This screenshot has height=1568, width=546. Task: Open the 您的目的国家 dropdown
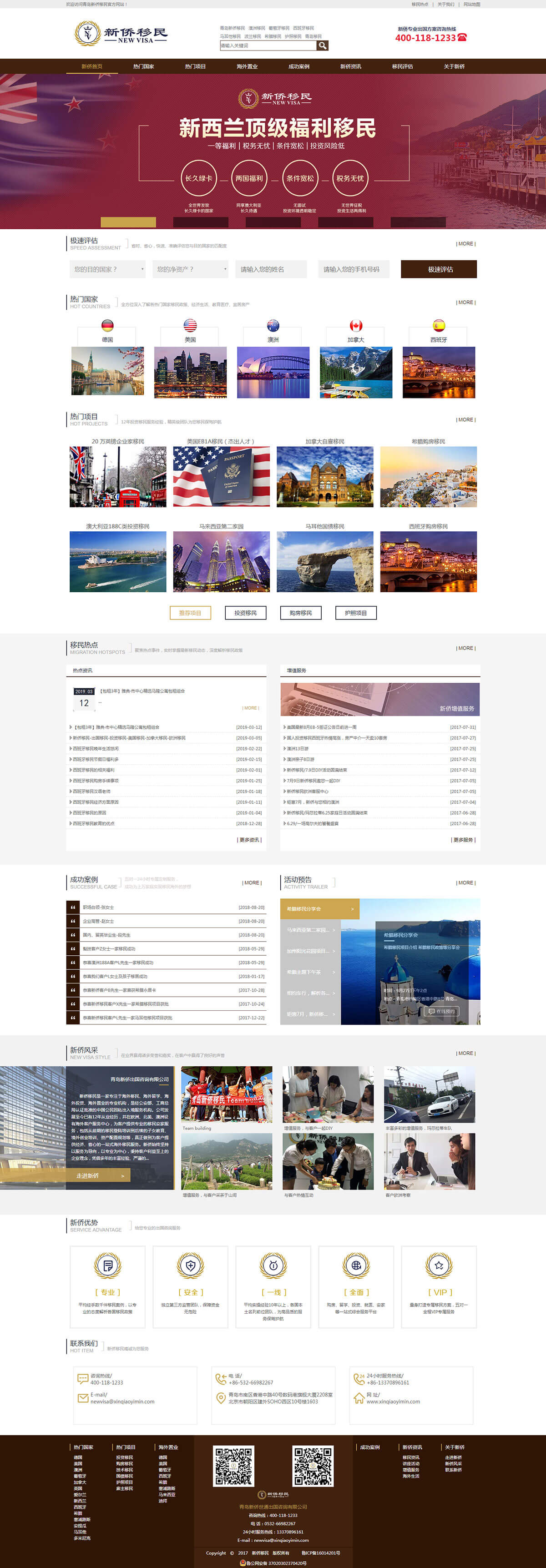[107, 269]
